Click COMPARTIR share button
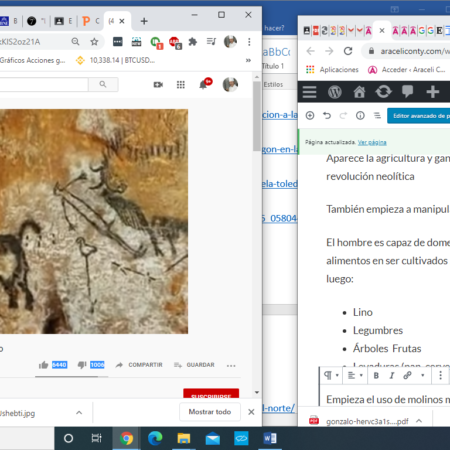The width and height of the screenshot is (450, 450). (139, 365)
